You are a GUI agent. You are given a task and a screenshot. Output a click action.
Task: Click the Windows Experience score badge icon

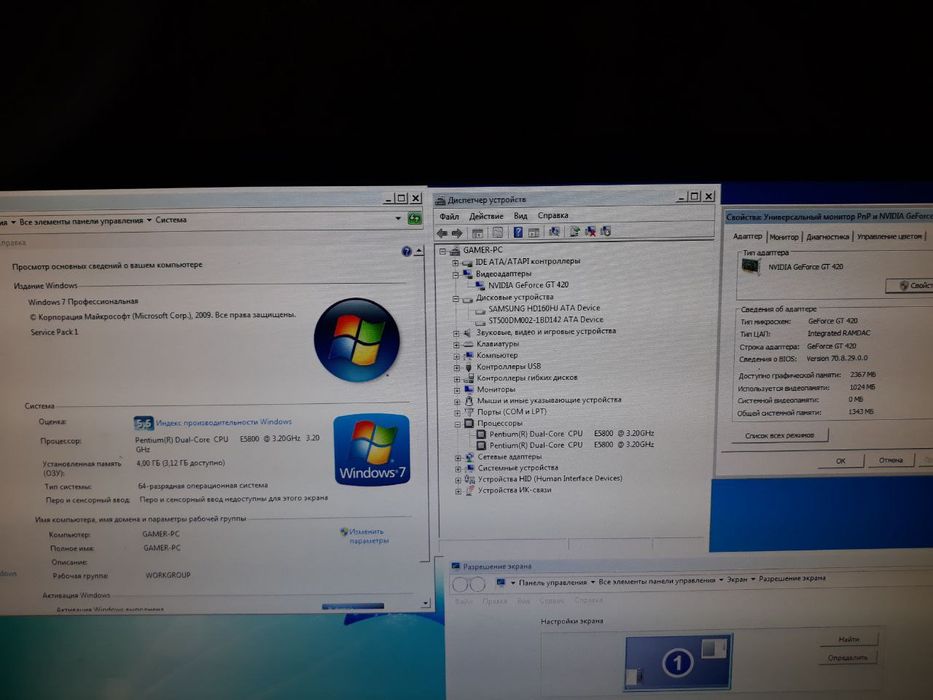point(143,423)
